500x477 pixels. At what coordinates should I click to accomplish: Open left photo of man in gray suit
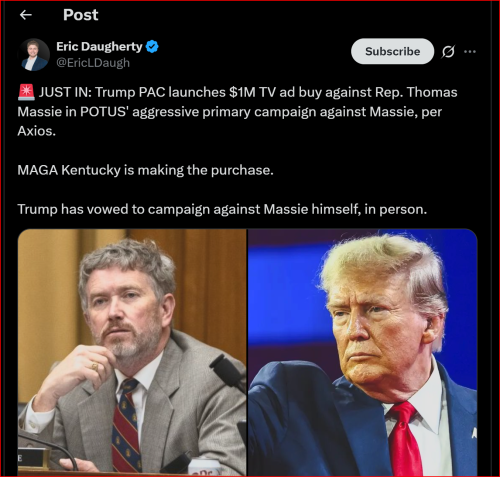132,352
